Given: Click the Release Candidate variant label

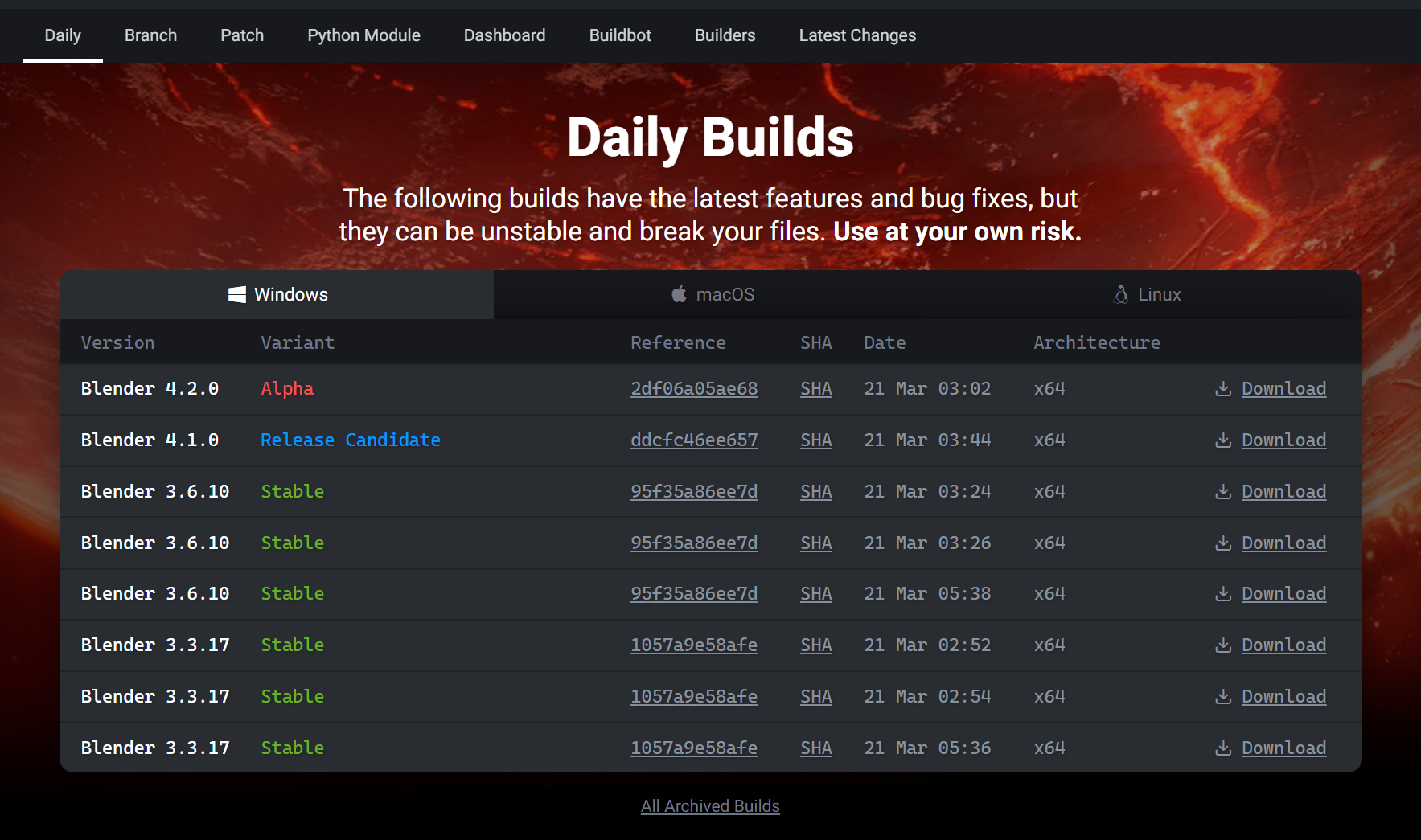Looking at the screenshot, I should pyautogui.click(x=351, y=440).
